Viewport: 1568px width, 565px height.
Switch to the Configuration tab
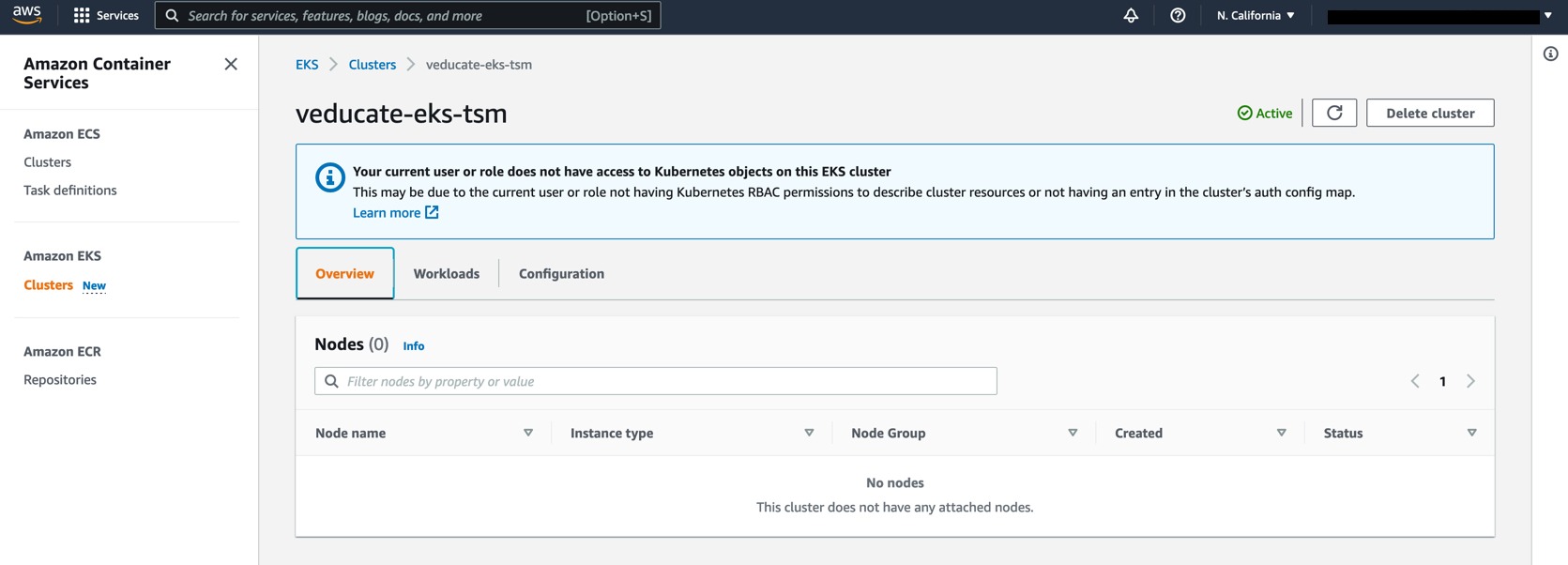click(x=561, y=273)
